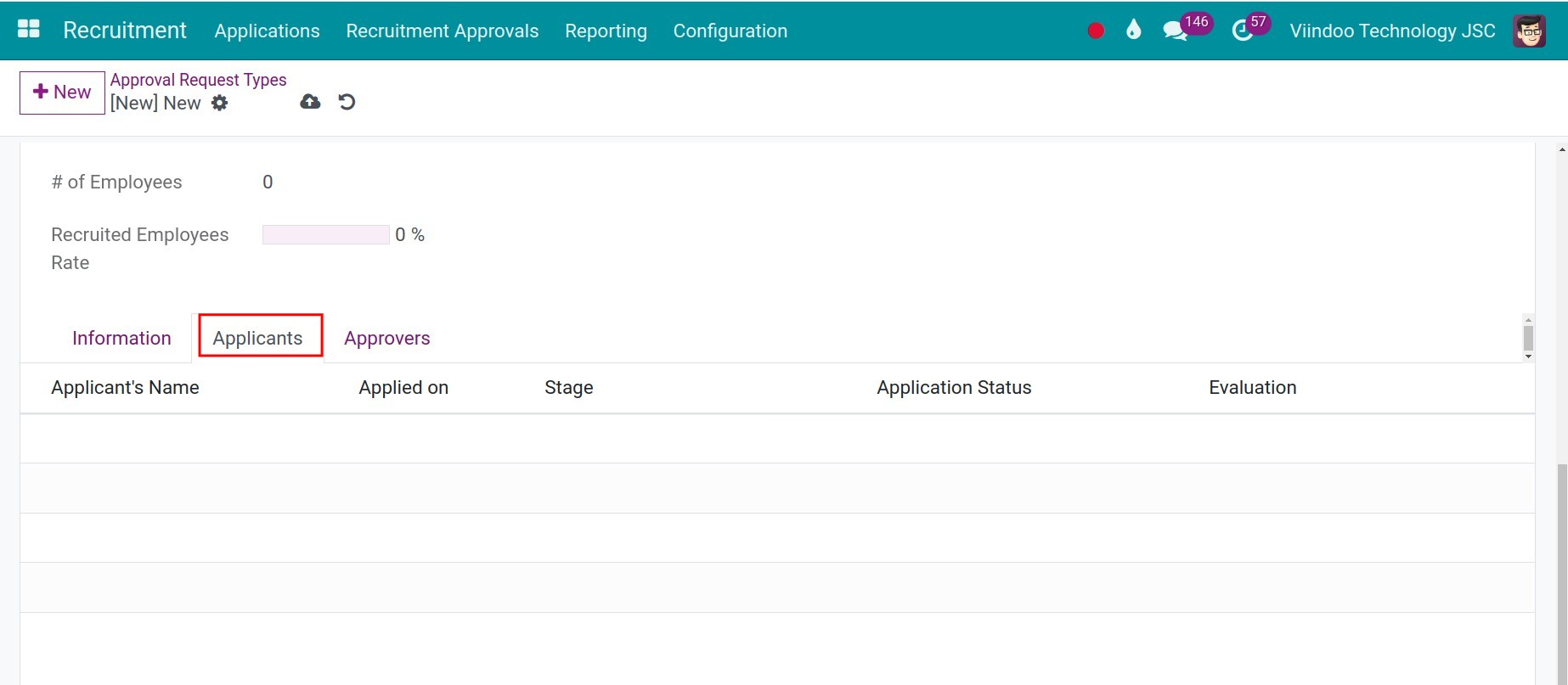Click the 57 activities badge

(1258, 22)
